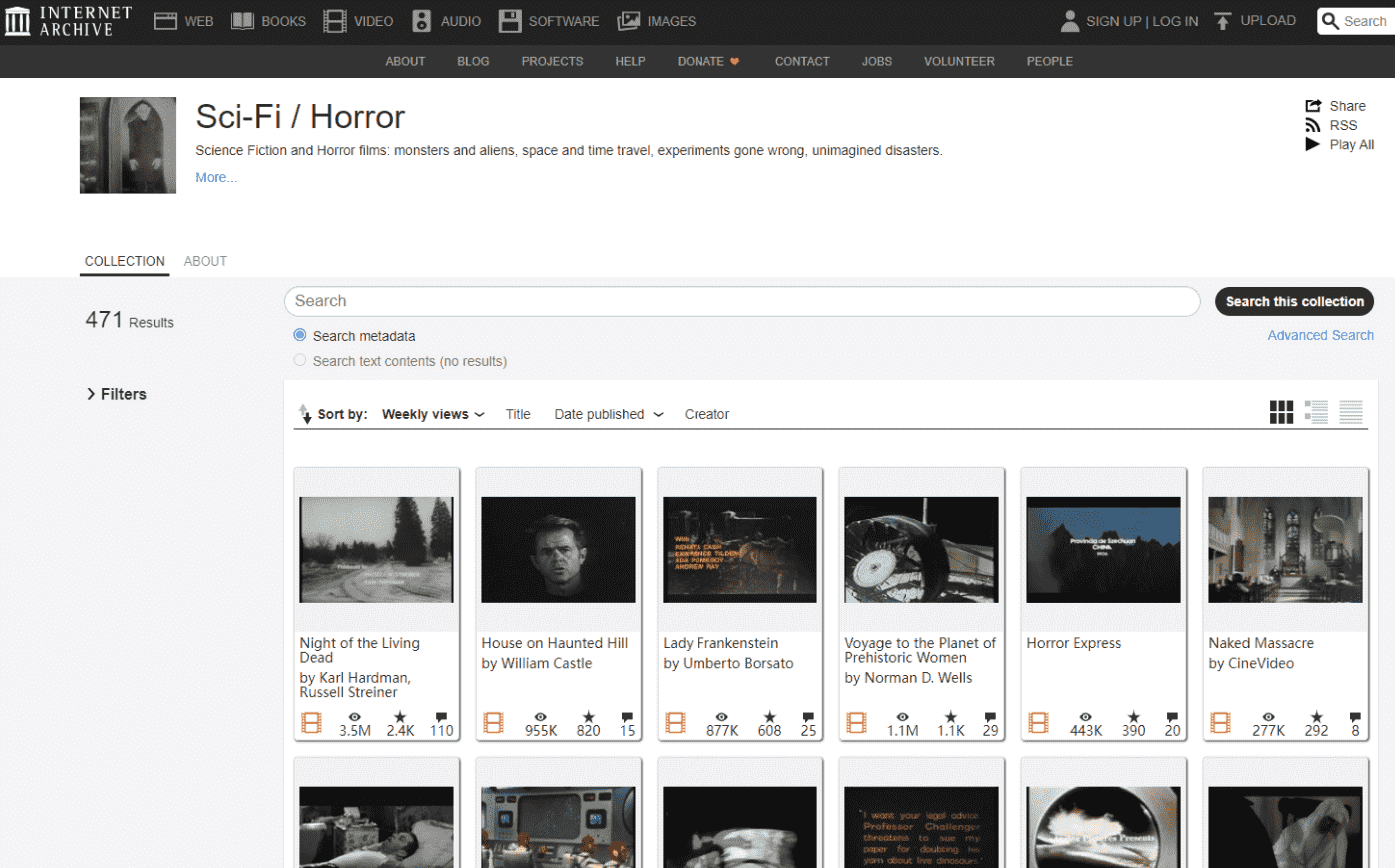
Task: Open the Night of the Living Dead thumbnail
Action: [x=376, y=550]
